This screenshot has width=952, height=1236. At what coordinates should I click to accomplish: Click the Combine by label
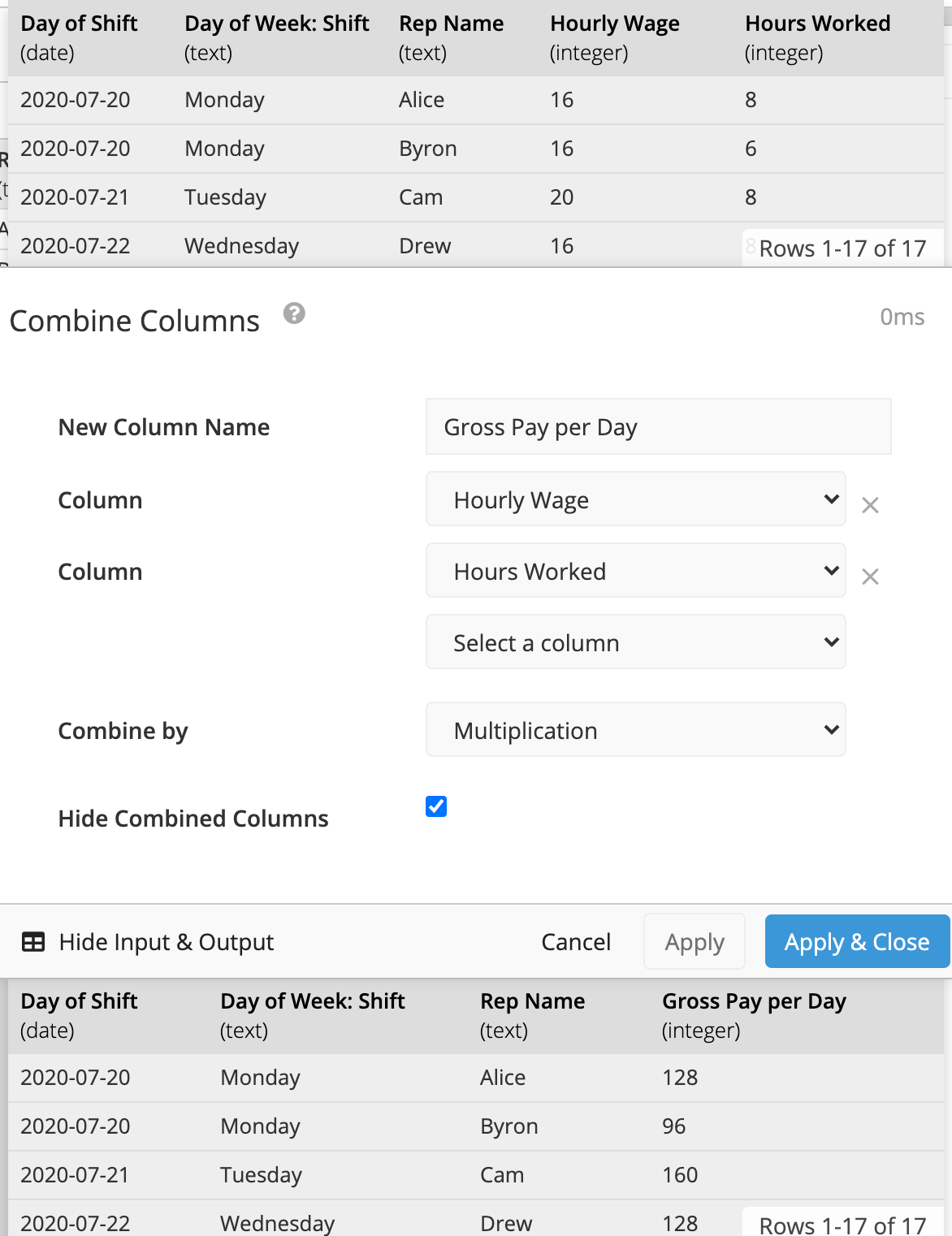pos(123,731)
